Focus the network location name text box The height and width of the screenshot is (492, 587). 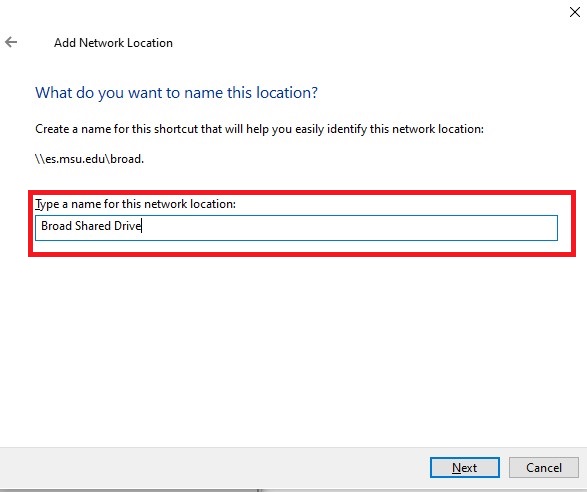tap(296, 228)
